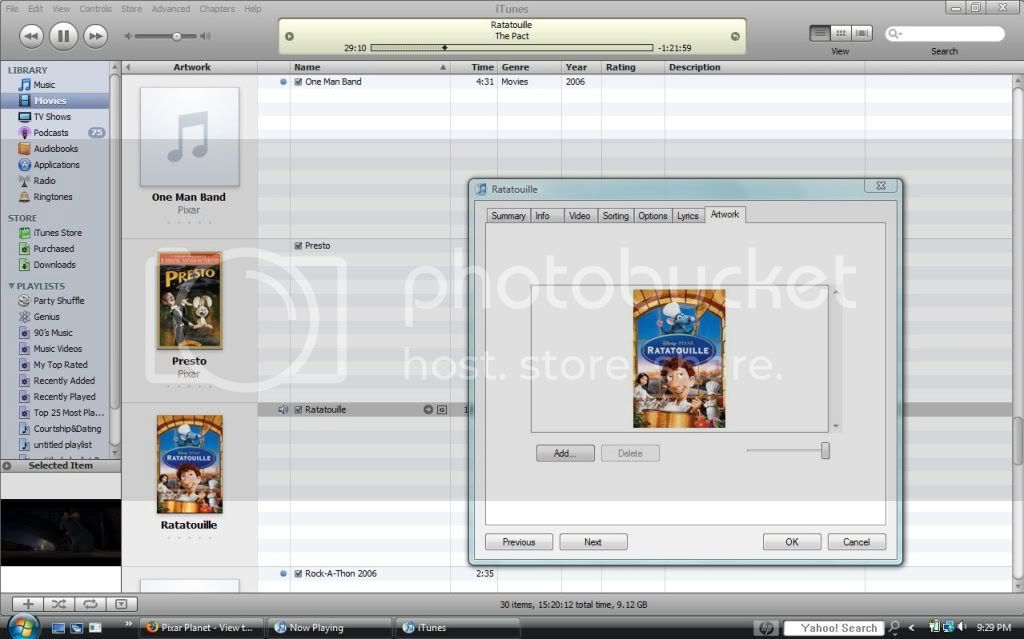The height and width of the screenshot is (639, 1024).
Task: Click the fast-forward/next track button
Action: click(x=95, y=36)
